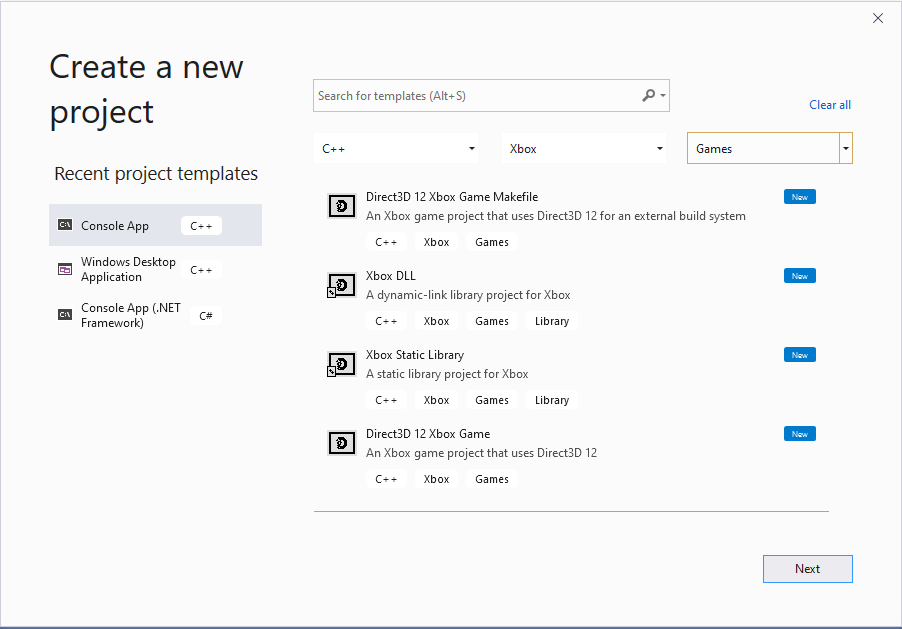Click the Console App (.NET Framework) icon
Screen dimensions: 902x629
(65, 315)
